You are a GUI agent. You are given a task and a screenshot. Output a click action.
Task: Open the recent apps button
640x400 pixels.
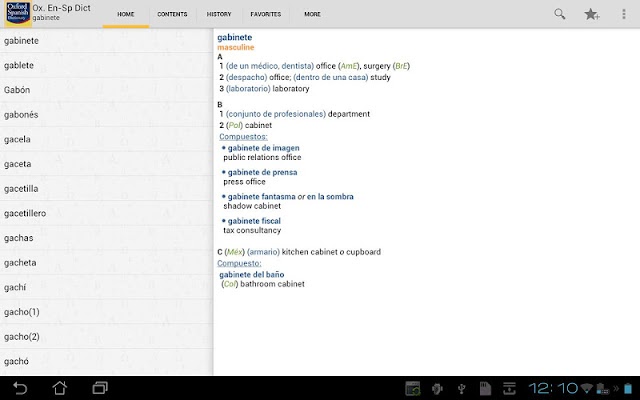coord(100,388)
